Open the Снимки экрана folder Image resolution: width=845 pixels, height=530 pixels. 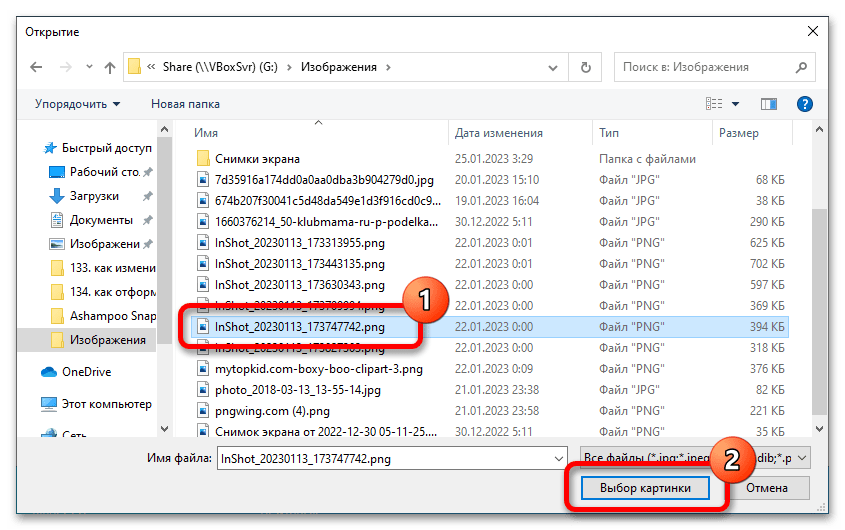[x=257, y=158]
